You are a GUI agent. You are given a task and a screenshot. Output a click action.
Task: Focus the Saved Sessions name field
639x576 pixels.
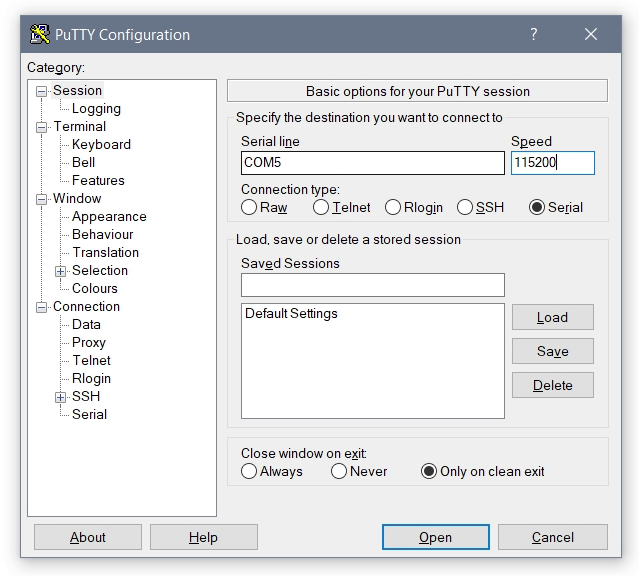372,285
